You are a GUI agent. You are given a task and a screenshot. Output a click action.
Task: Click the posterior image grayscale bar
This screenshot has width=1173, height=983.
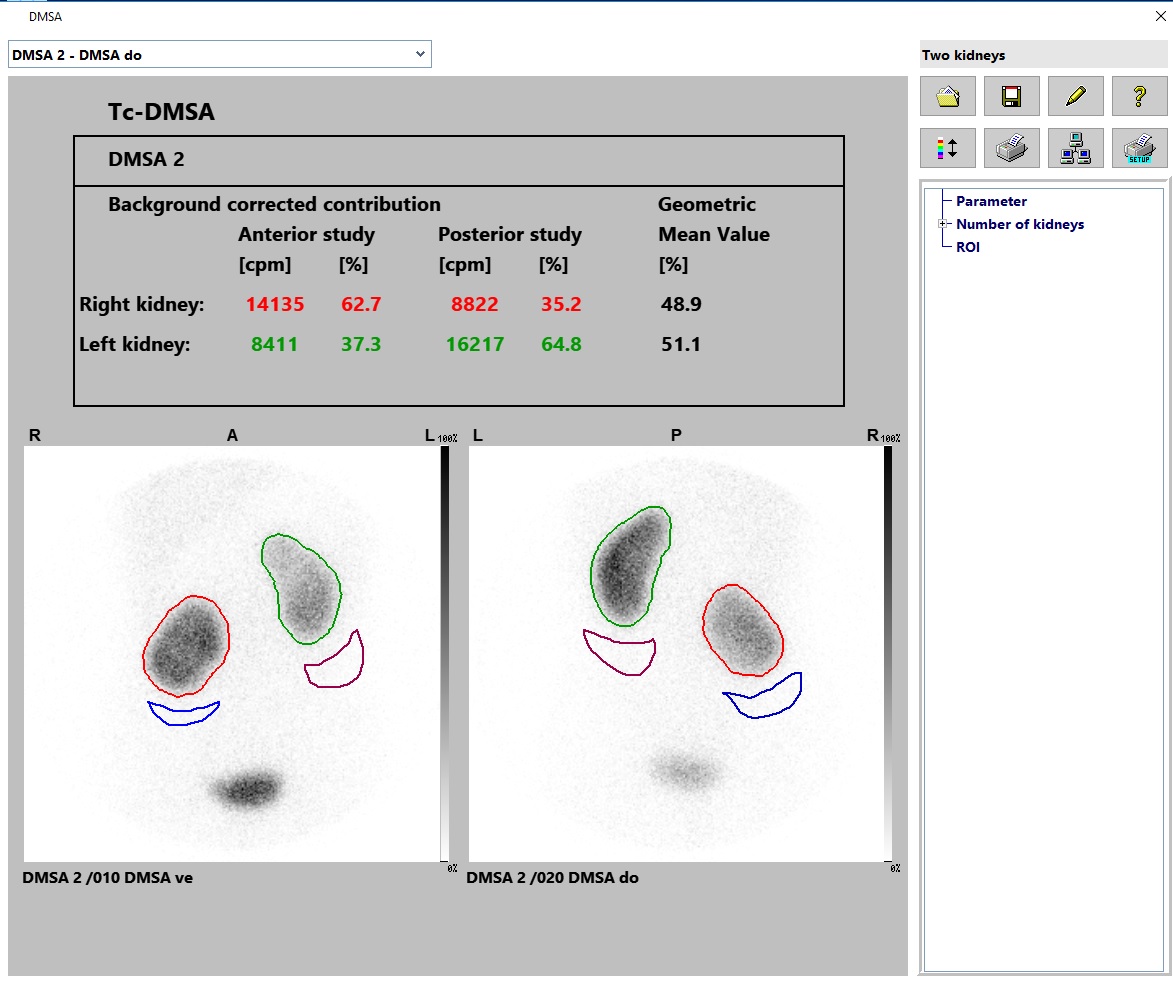tap(888, 652)
